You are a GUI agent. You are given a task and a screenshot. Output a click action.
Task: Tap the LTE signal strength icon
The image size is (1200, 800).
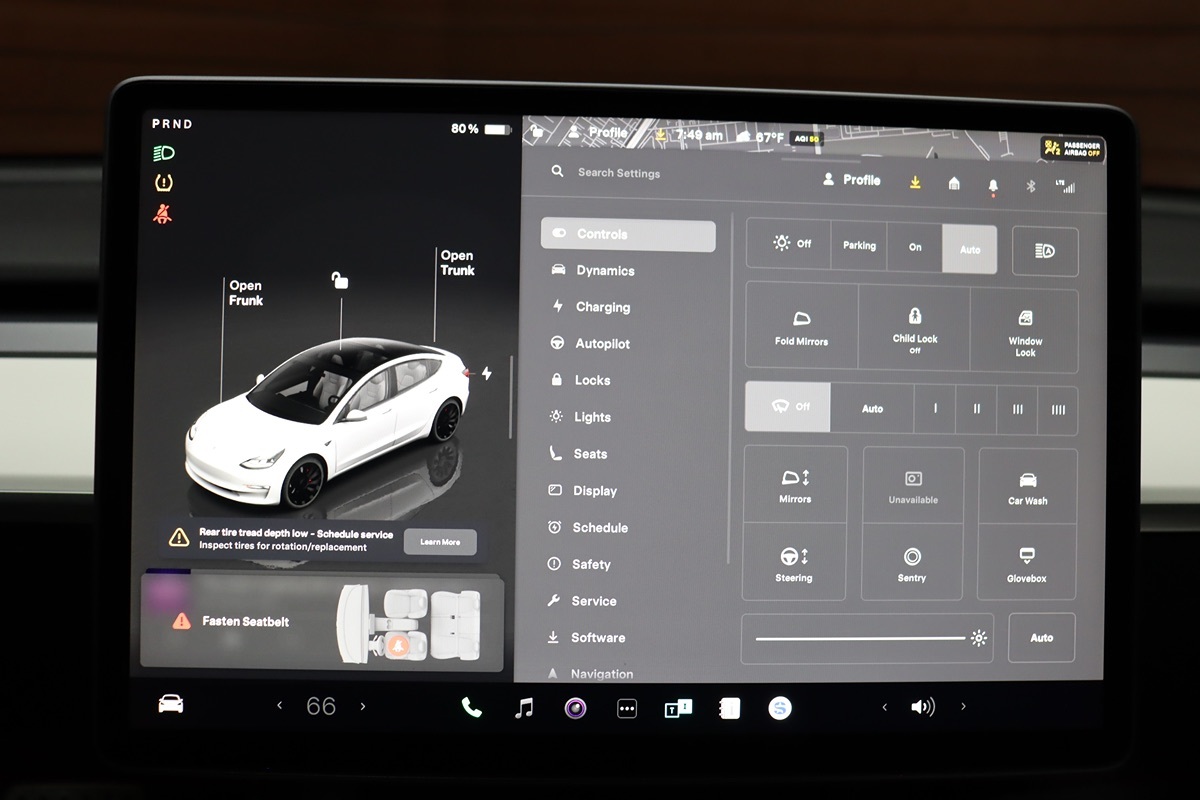(1066, 186)
